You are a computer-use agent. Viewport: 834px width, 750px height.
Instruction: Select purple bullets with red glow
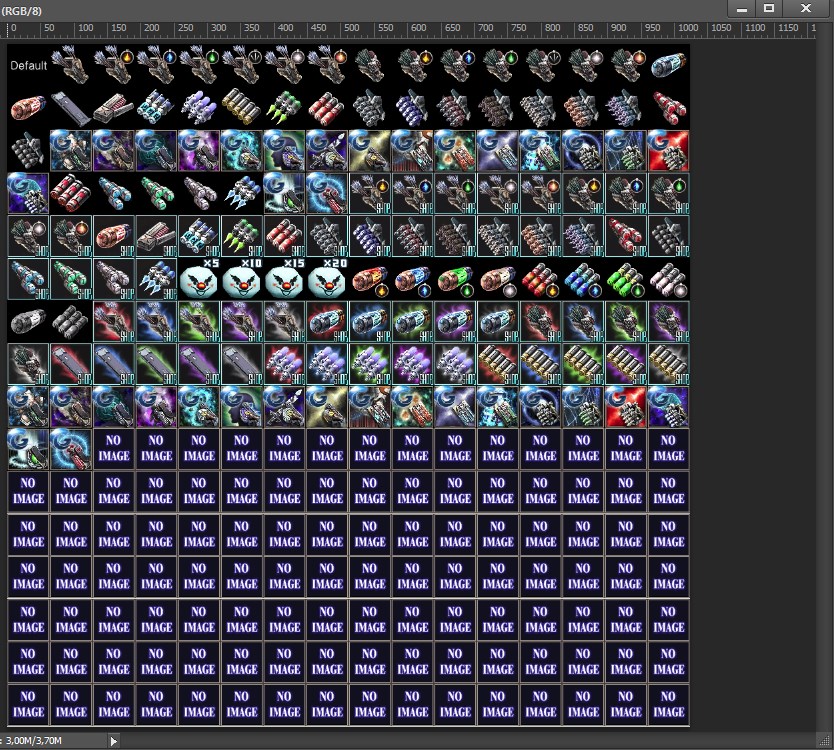285,364
